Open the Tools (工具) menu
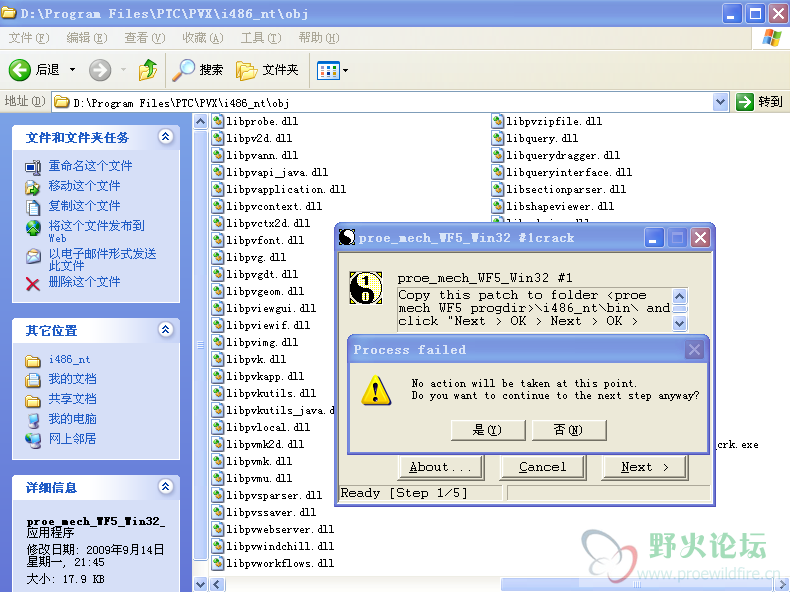Viewport: 790px width, 592px height. [x=260, y=38]
